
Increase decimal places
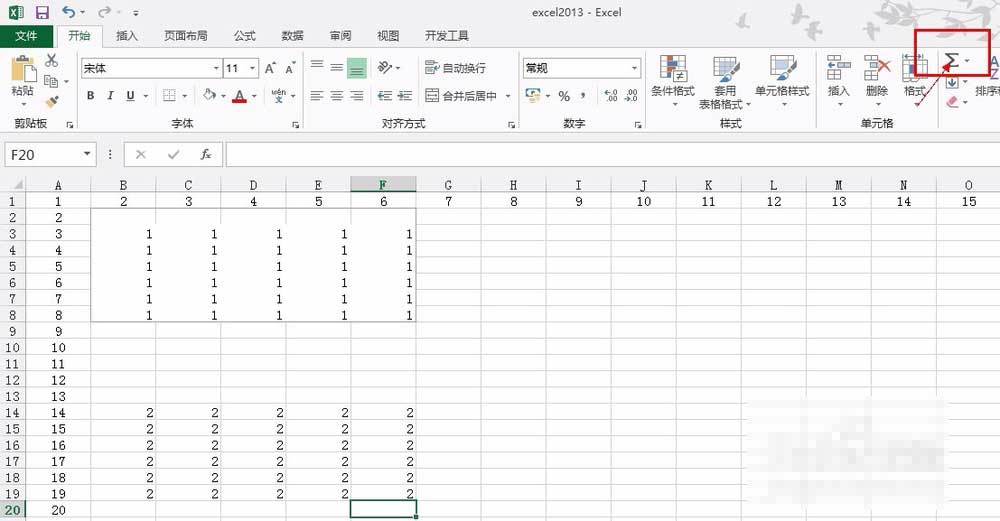[x=611, y=96]
